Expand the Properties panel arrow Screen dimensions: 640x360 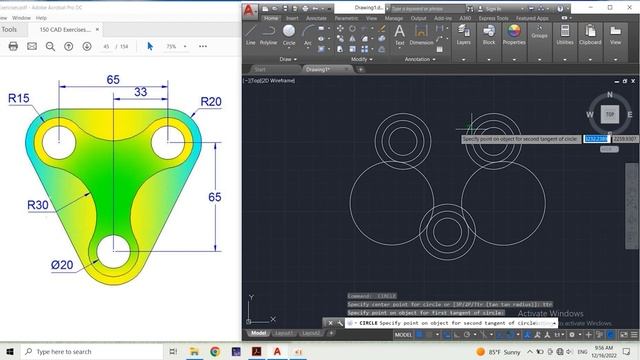click(x=514, y=60)
